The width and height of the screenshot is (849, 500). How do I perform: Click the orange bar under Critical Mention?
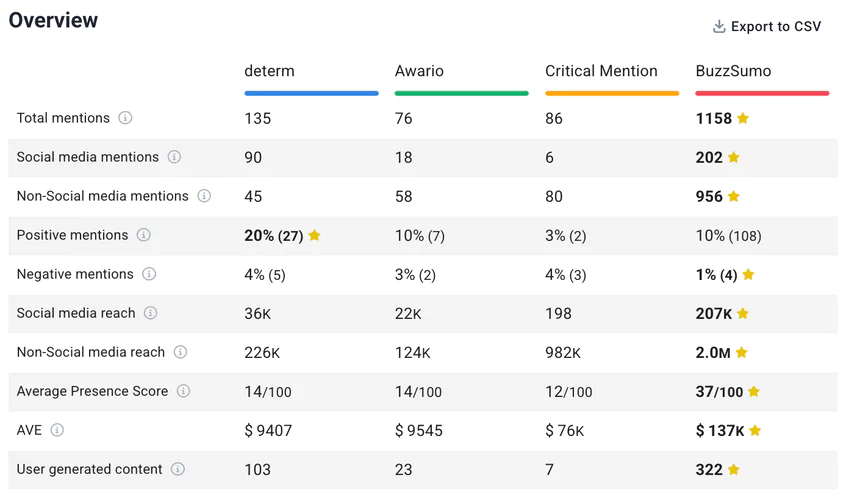click(x=612, y=93)
